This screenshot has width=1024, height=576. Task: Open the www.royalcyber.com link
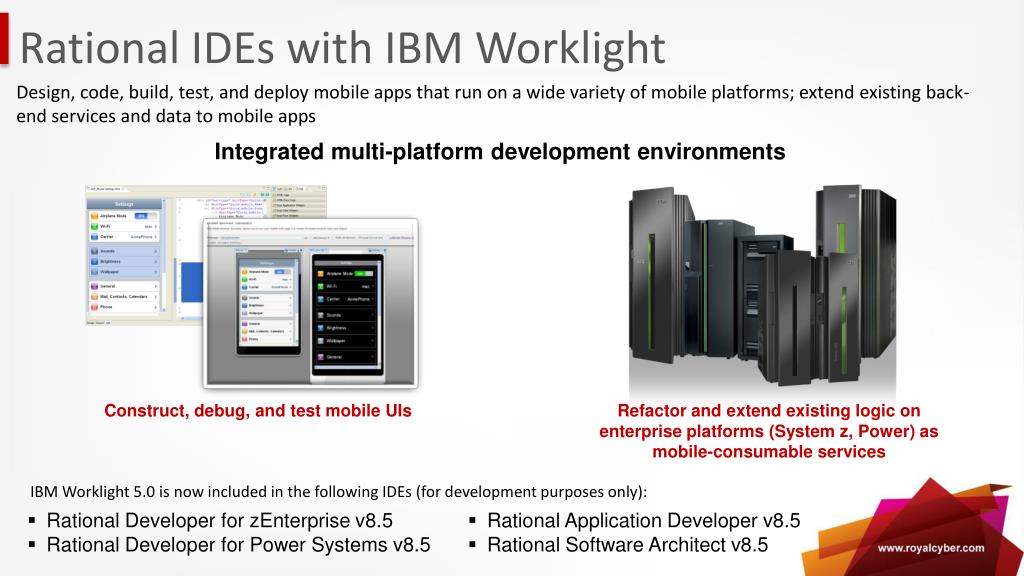point(931,548)
